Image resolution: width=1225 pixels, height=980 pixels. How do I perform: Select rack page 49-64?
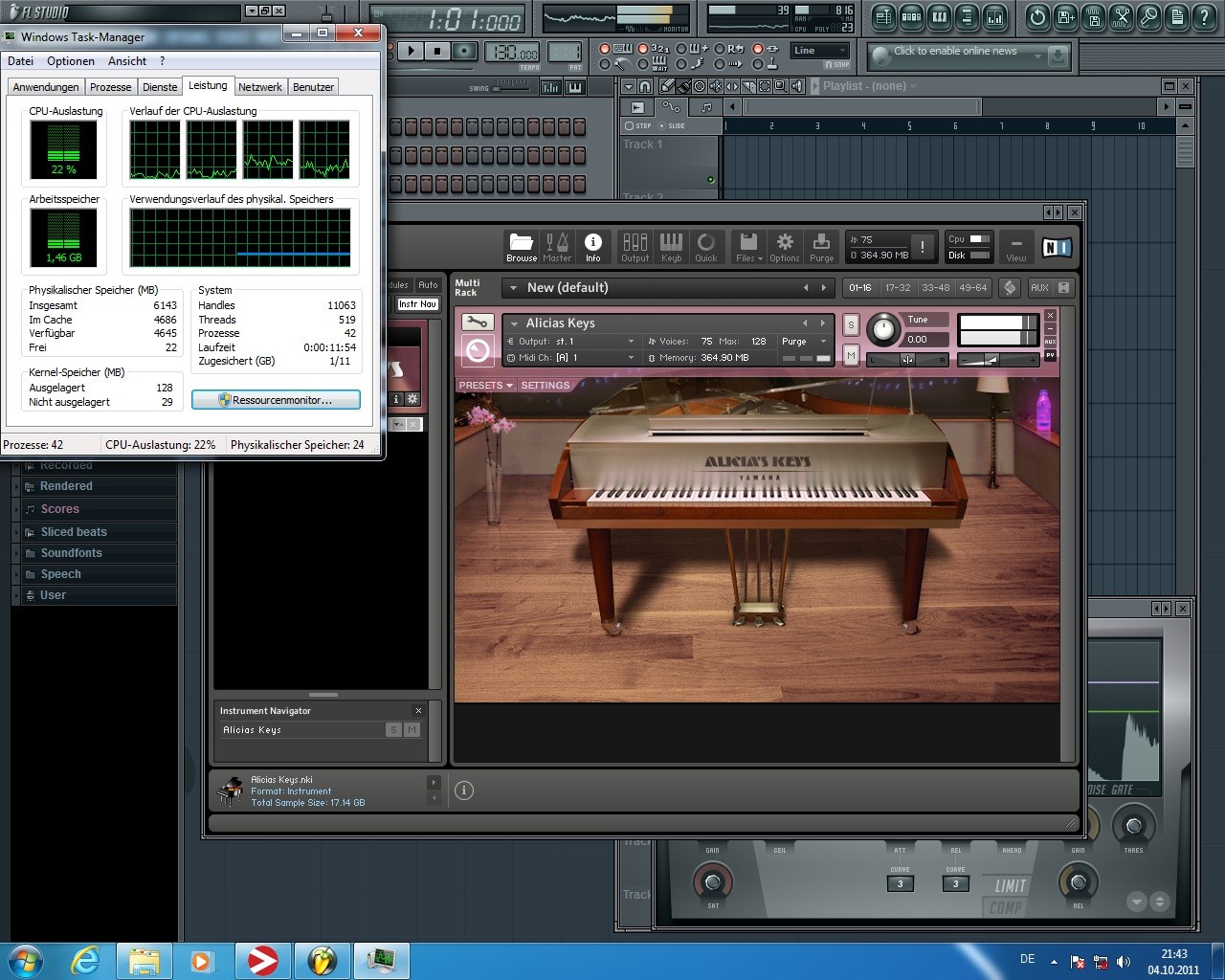pyautogui.click(x=972, y=288)
